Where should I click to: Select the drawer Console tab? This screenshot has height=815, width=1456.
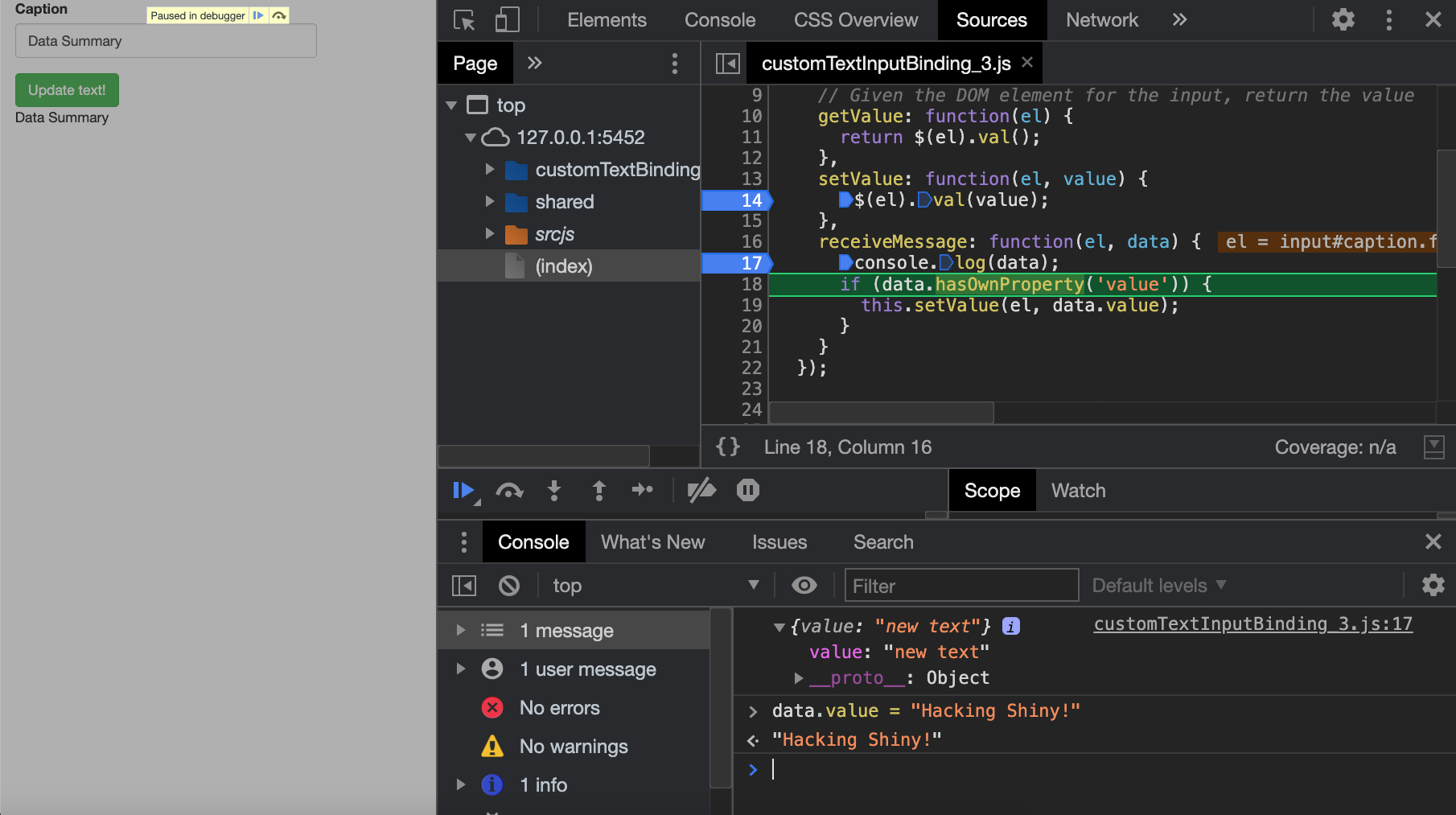tap(533, 542)
